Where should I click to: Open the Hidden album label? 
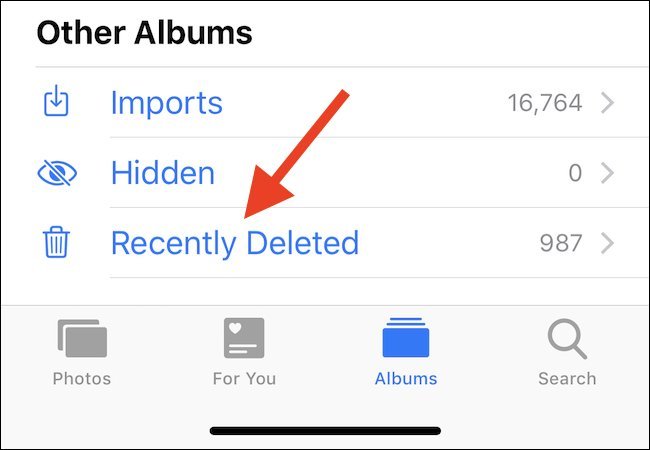(x=163, y=173)
